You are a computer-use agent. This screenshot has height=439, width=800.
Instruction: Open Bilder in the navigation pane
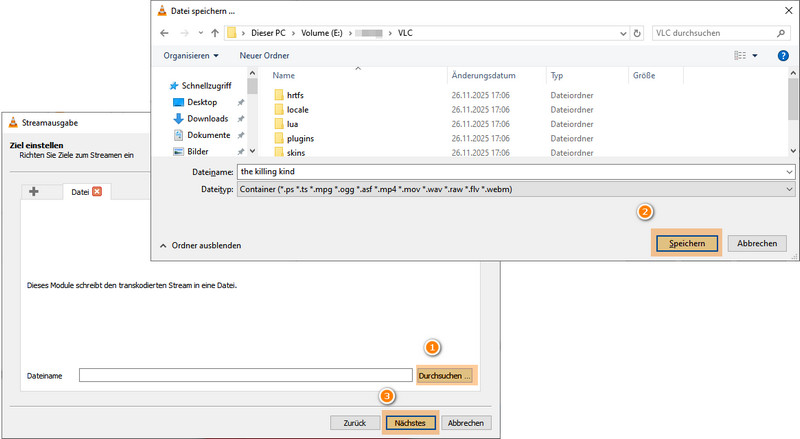(x=198, y=151)
